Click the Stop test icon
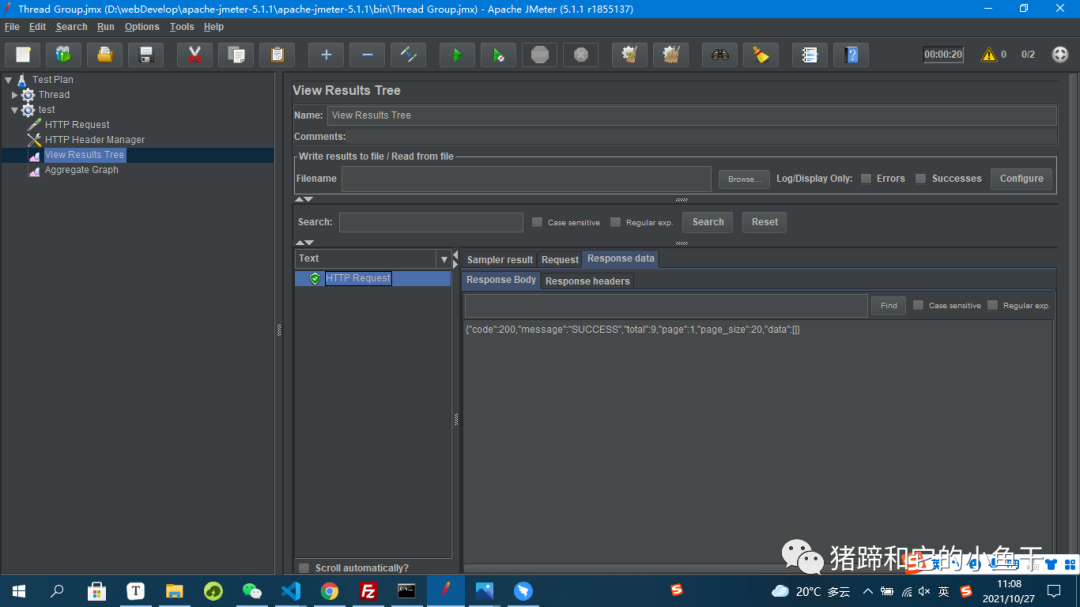This screenshot has height=607, width=1080. click(540, 54)
